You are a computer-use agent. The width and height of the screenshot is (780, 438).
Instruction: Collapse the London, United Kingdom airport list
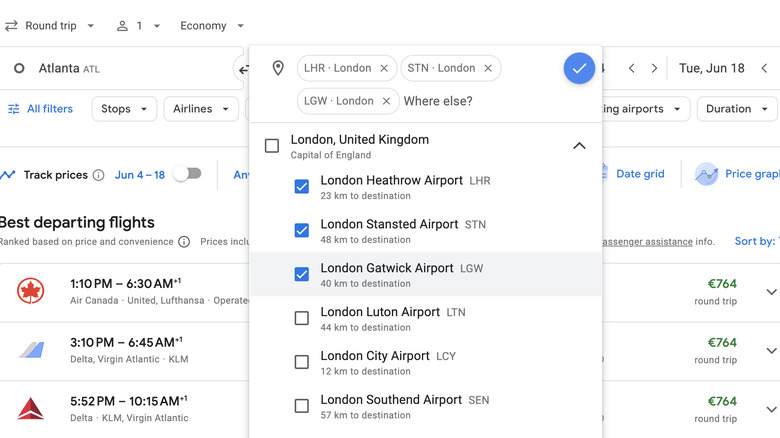click(x=579, y=146)
